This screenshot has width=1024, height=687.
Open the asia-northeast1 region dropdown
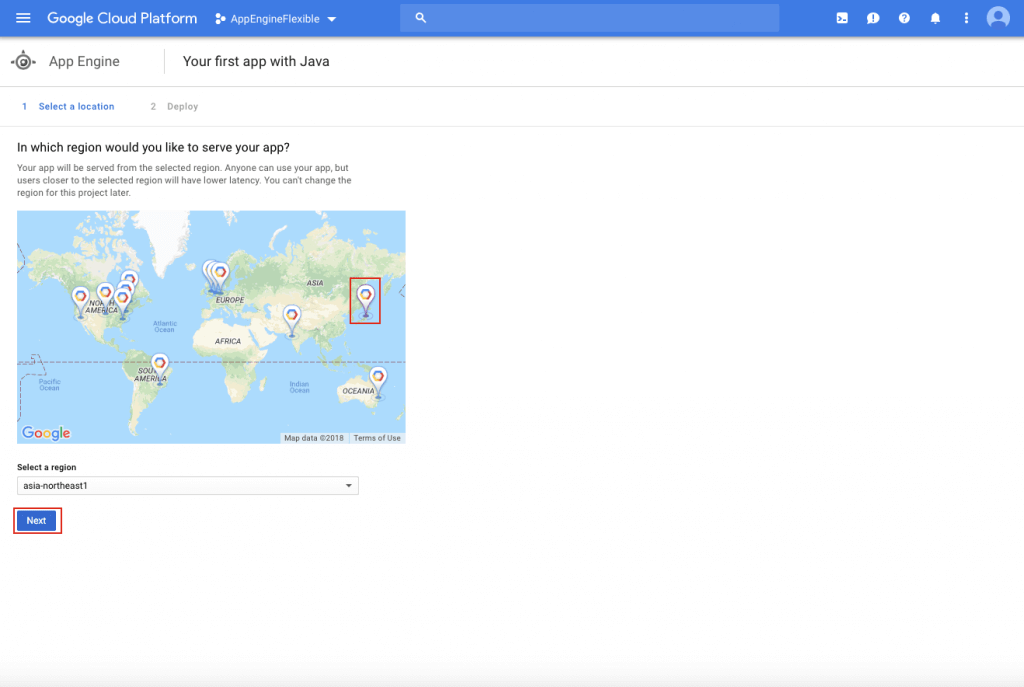pyautogui.click(x=187, y=485)
